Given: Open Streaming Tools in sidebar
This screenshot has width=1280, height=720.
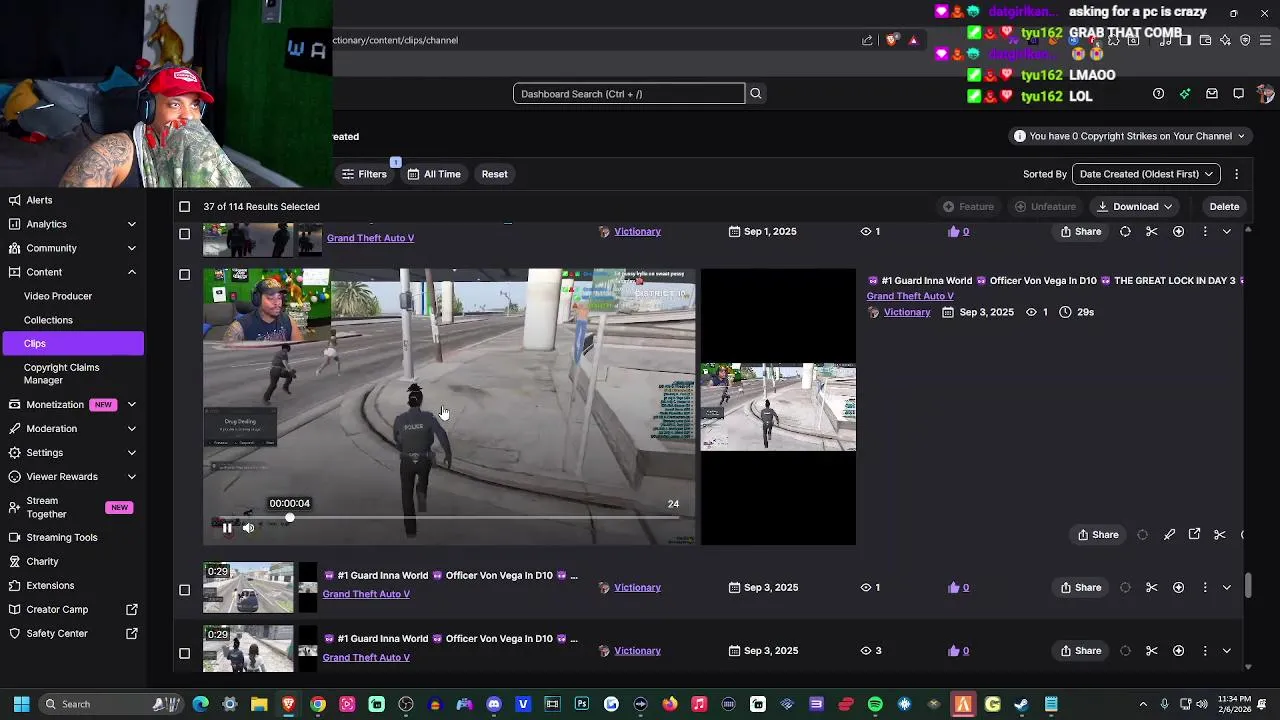Looking at the screenshot, I should (62, 538).
